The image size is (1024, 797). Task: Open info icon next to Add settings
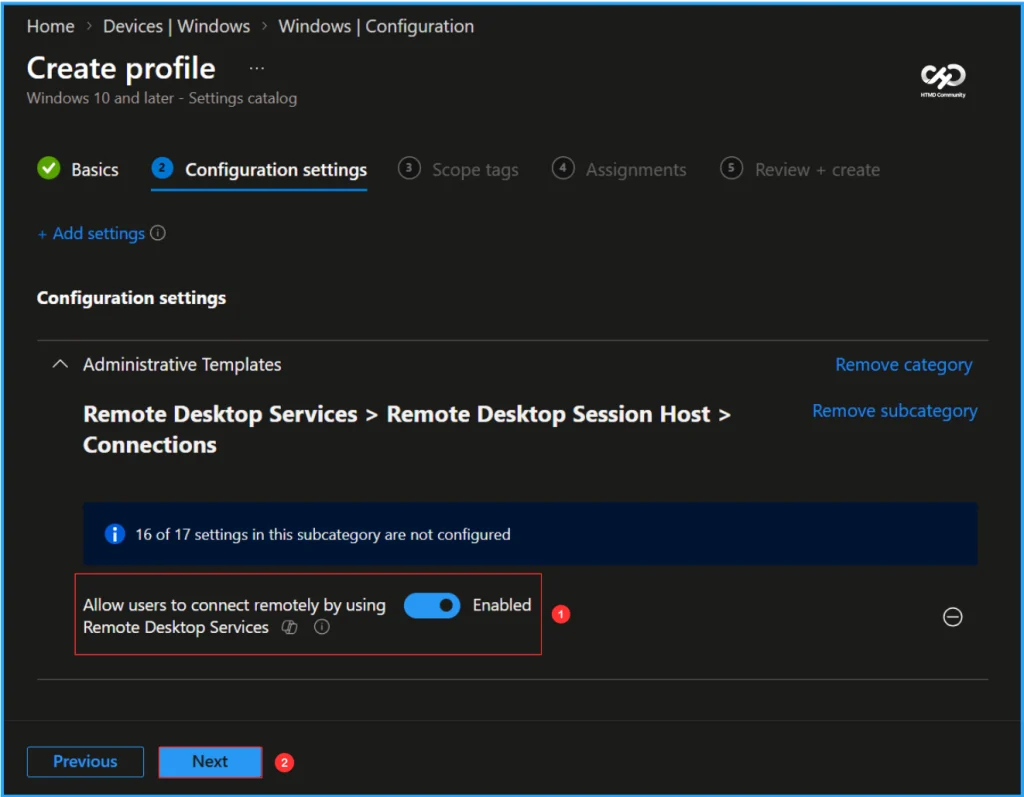pyautogui.click(x=158, y=233)
